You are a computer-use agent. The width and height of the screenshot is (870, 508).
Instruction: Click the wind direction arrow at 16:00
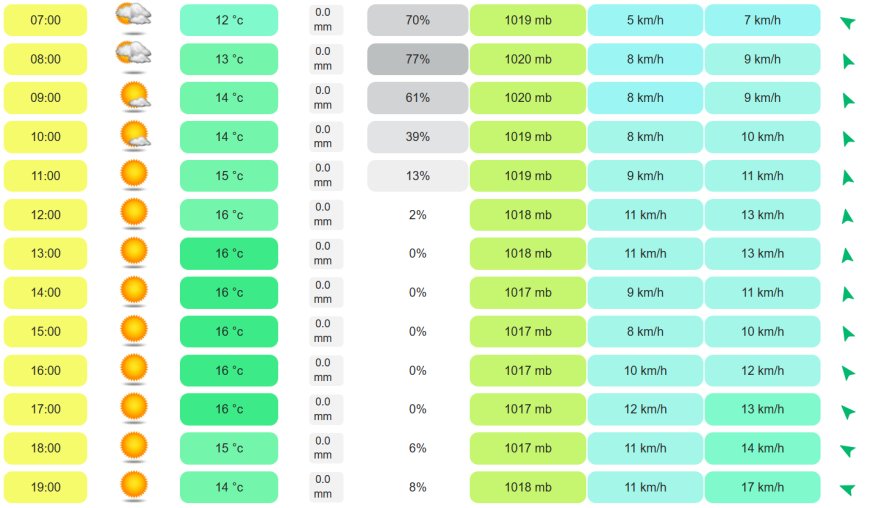(848, 373)
